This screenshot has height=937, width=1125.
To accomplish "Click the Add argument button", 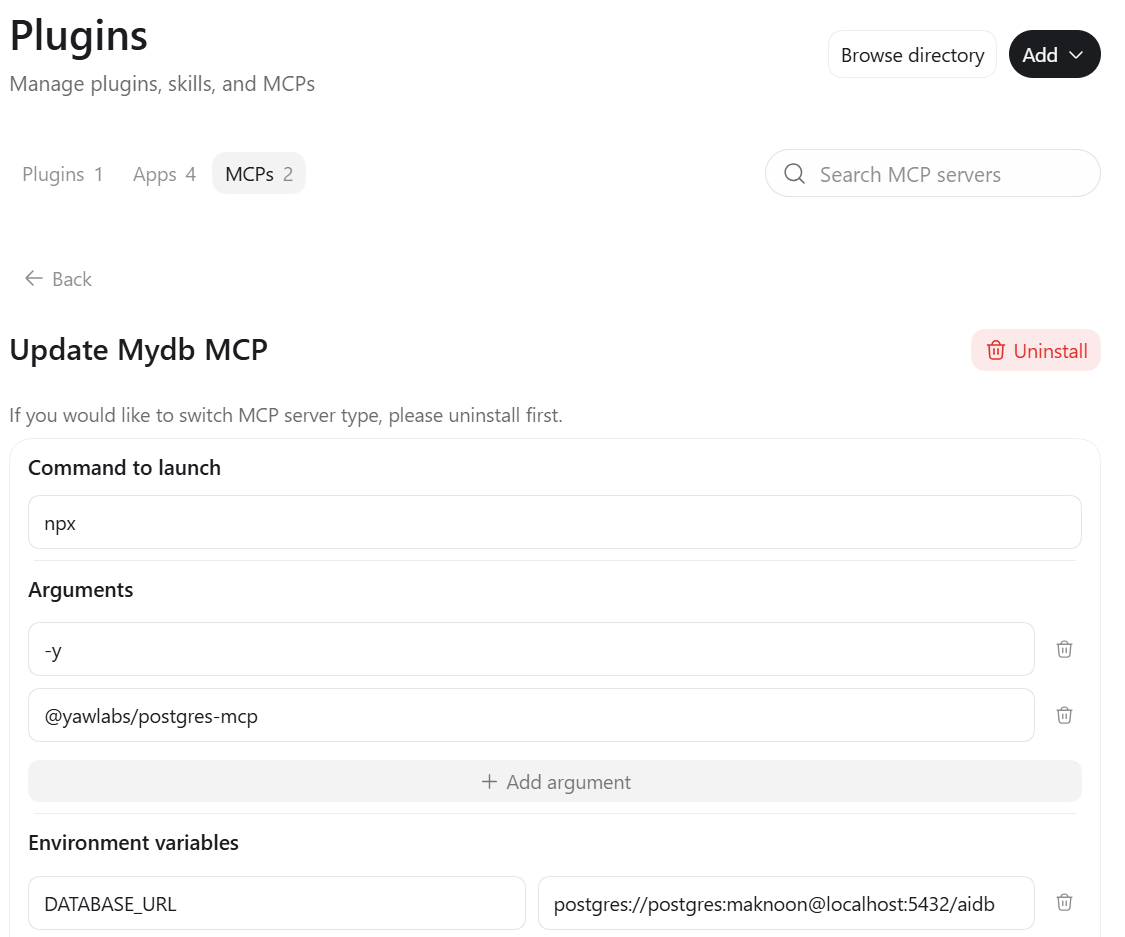I will tap(555, 782).
